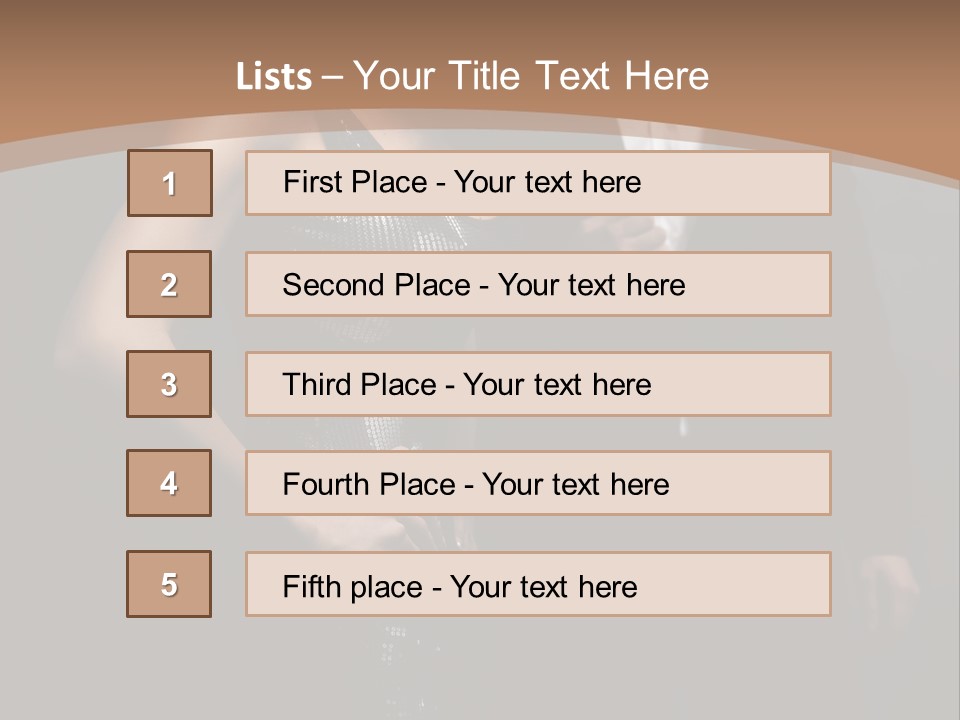Click 'Your Title Text Here' in heading

[531, 76]
